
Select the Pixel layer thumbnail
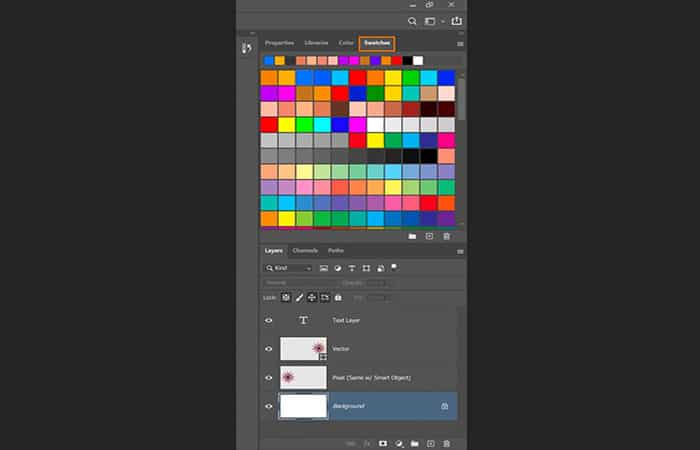(x=304, y=378)
